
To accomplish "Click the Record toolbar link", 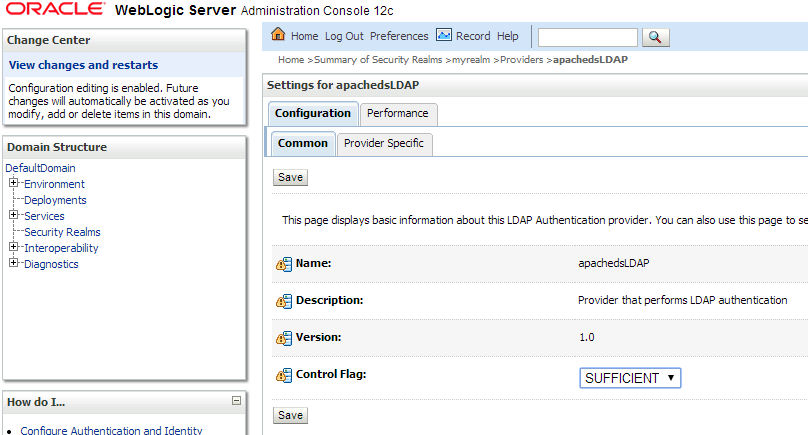I will point(473,36).
